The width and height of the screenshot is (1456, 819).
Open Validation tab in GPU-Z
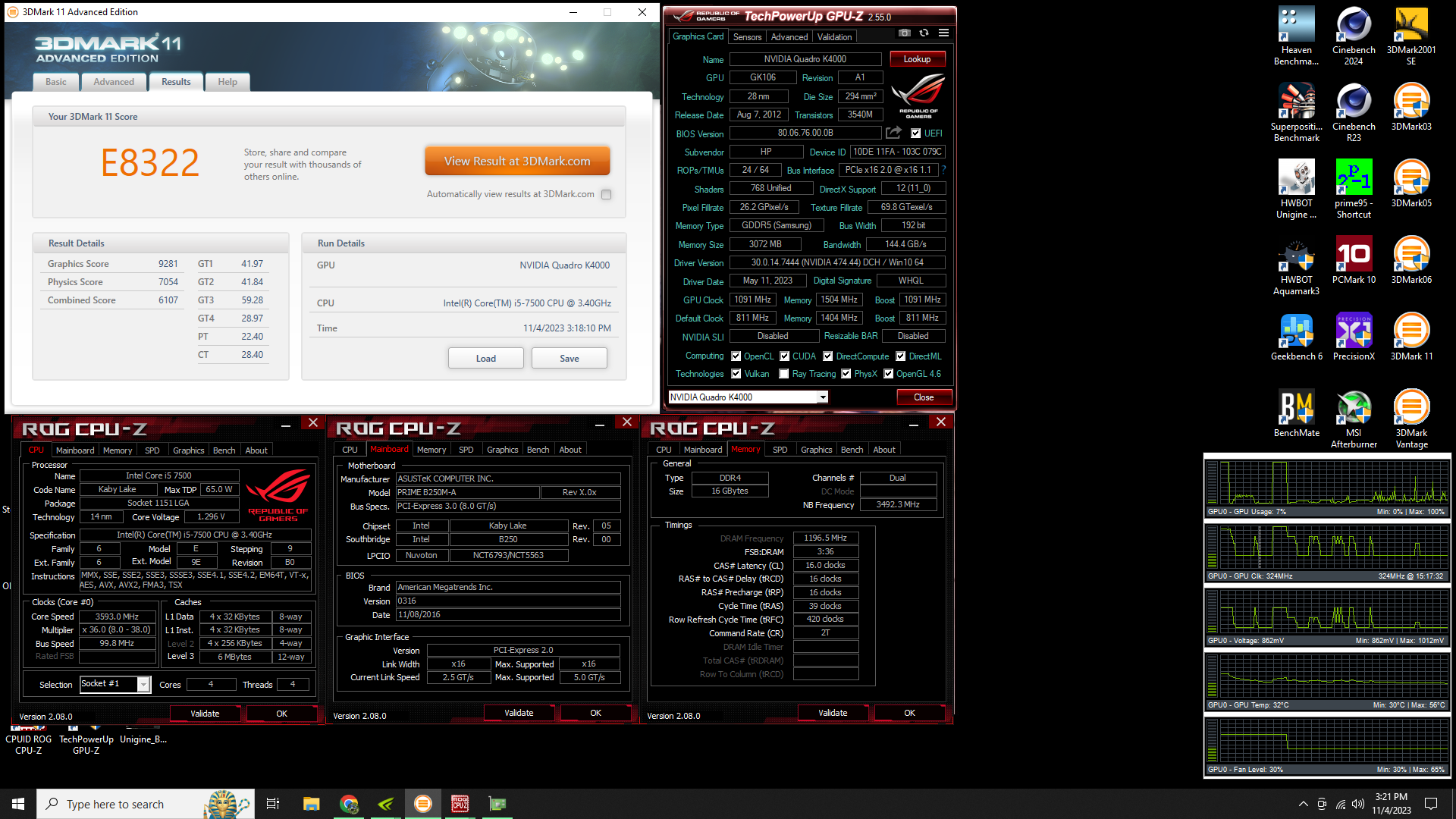point(834,37)
